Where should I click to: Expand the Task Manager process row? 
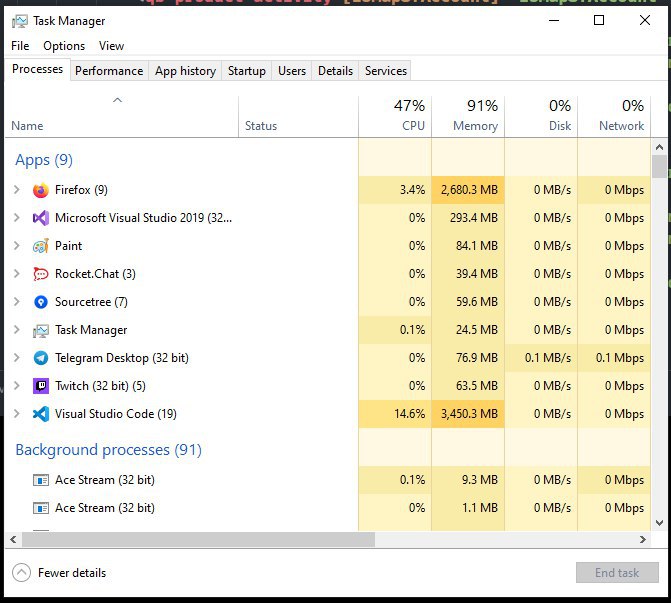point(17,330)
